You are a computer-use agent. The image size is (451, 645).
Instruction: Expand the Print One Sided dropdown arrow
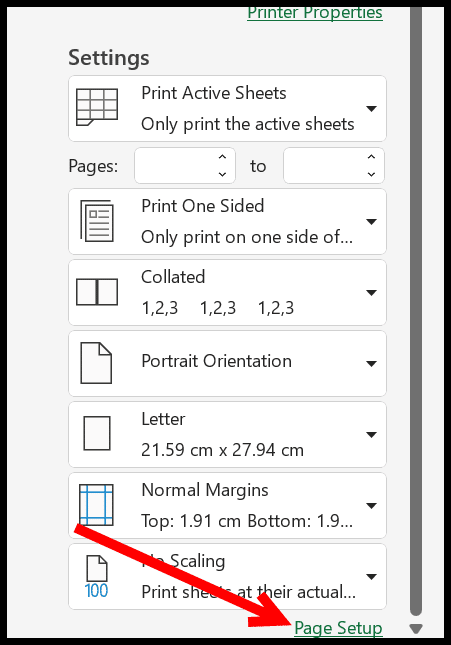(x=372, y=222)
